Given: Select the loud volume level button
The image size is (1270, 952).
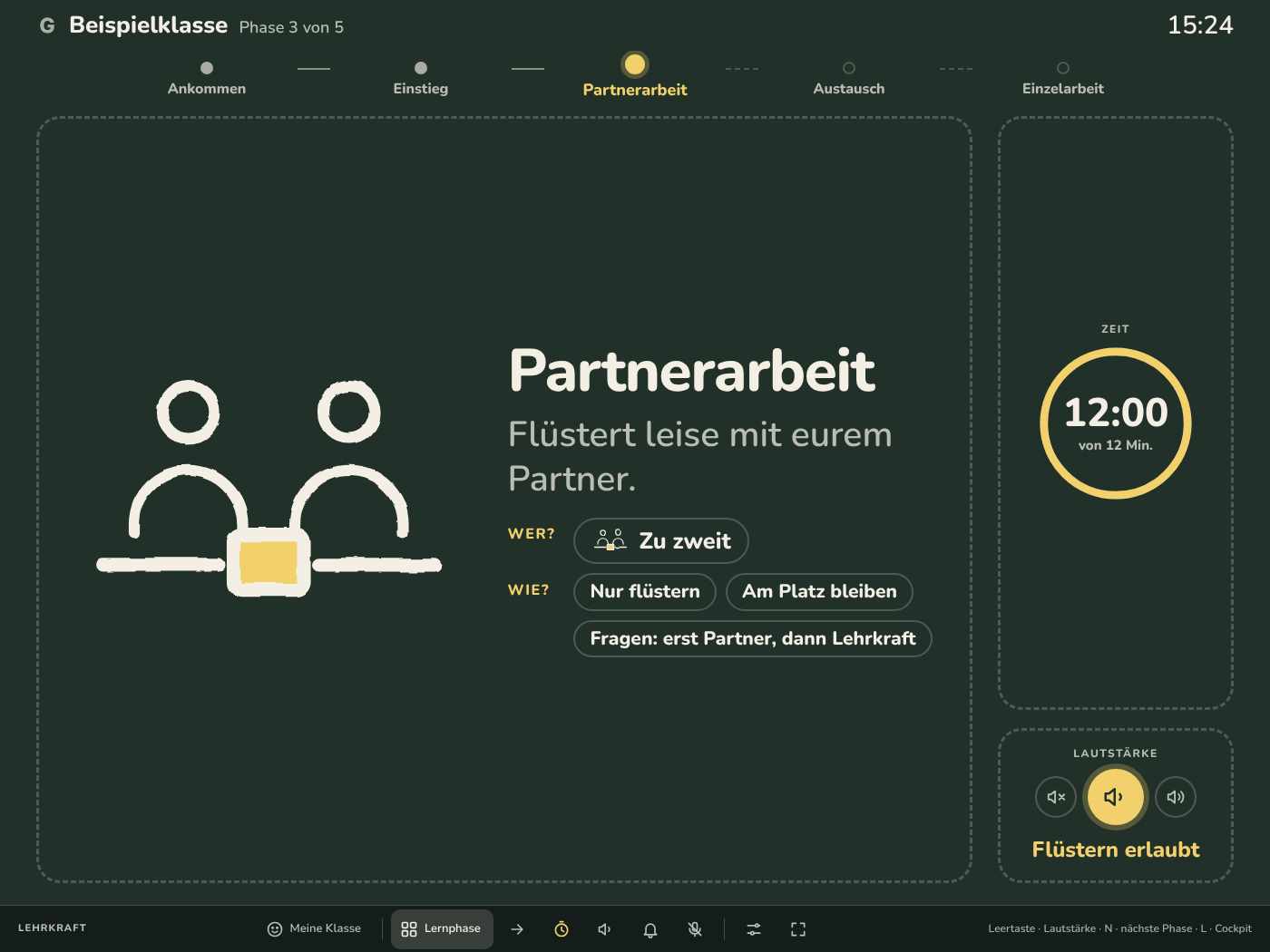Looking at the screenshot, I should click(1176, 797).
